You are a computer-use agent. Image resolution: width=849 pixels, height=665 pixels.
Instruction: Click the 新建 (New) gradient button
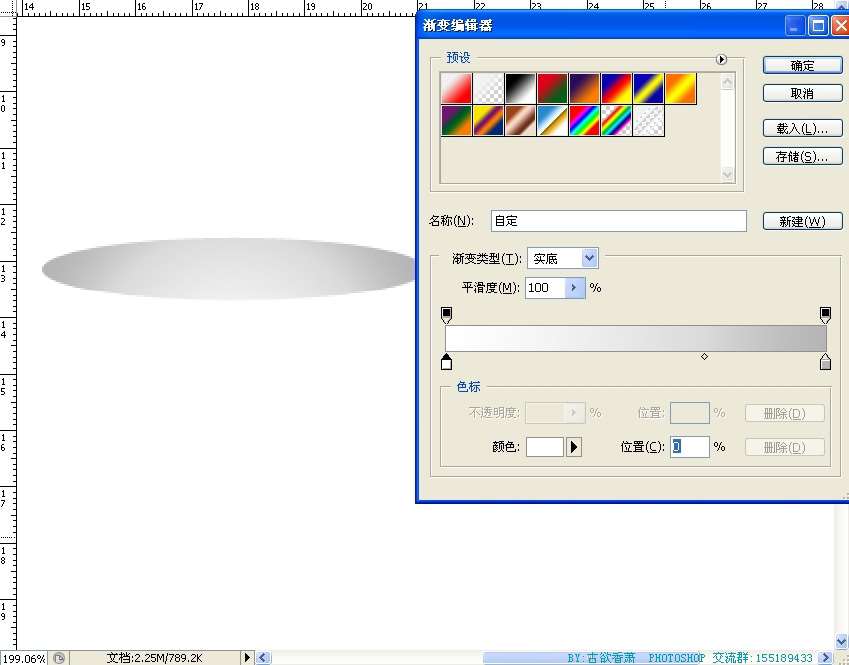(802, 221)
